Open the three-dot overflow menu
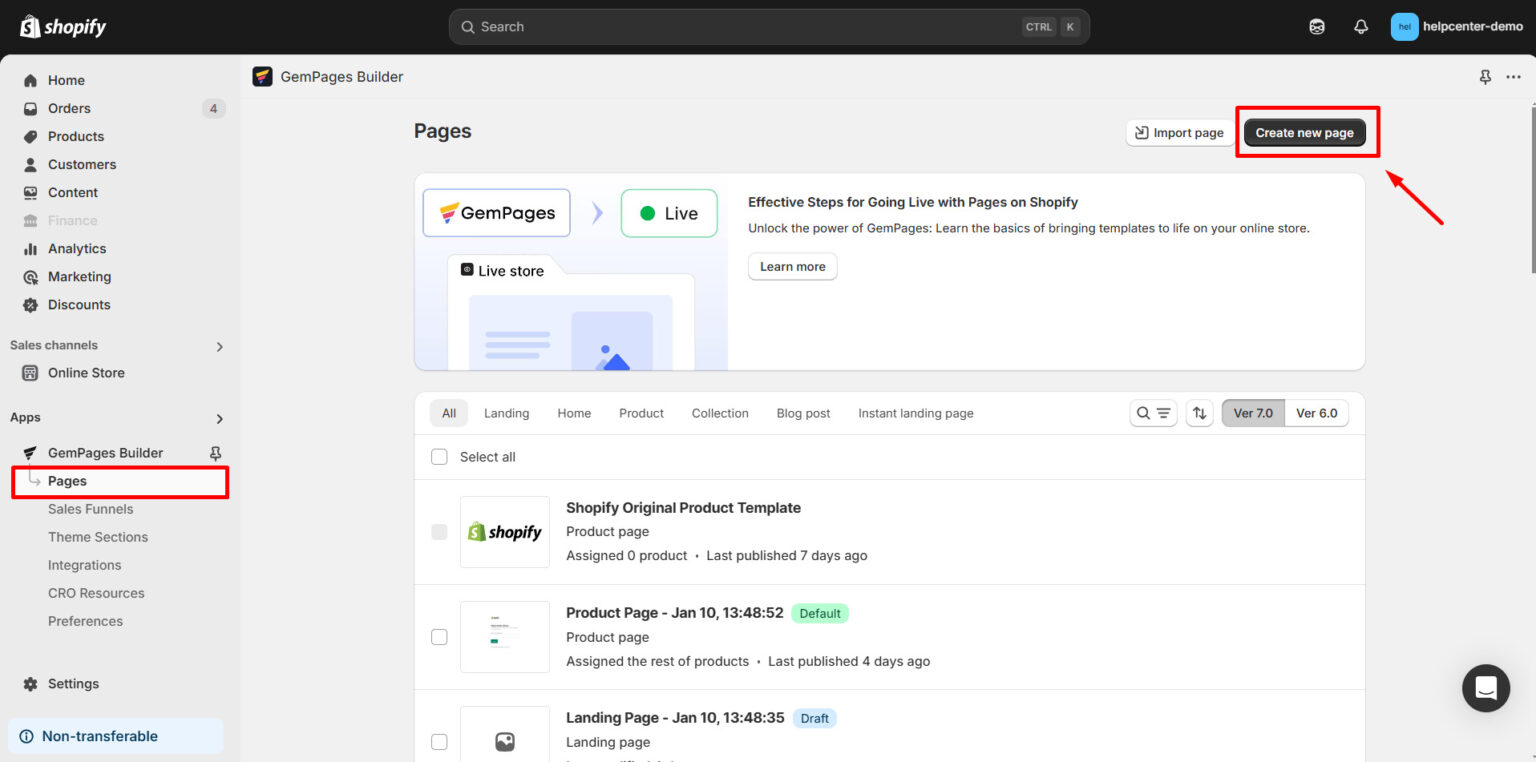1536x762 pixels. coord(1513,76)
